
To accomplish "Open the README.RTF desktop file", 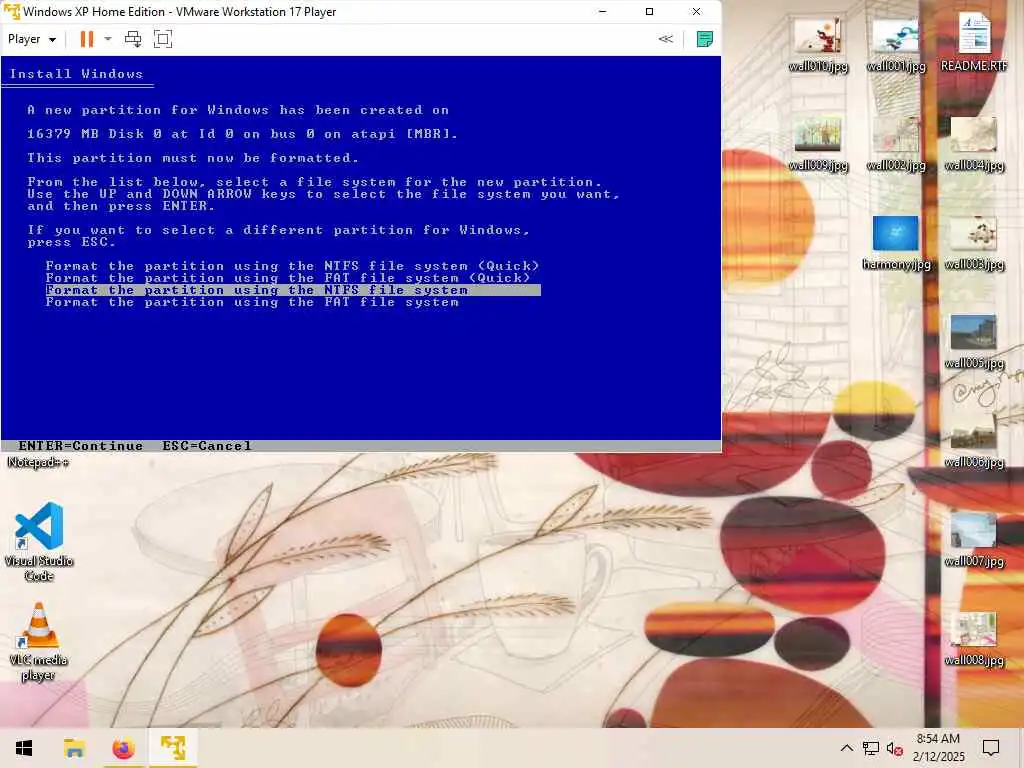I will [974, 43].
